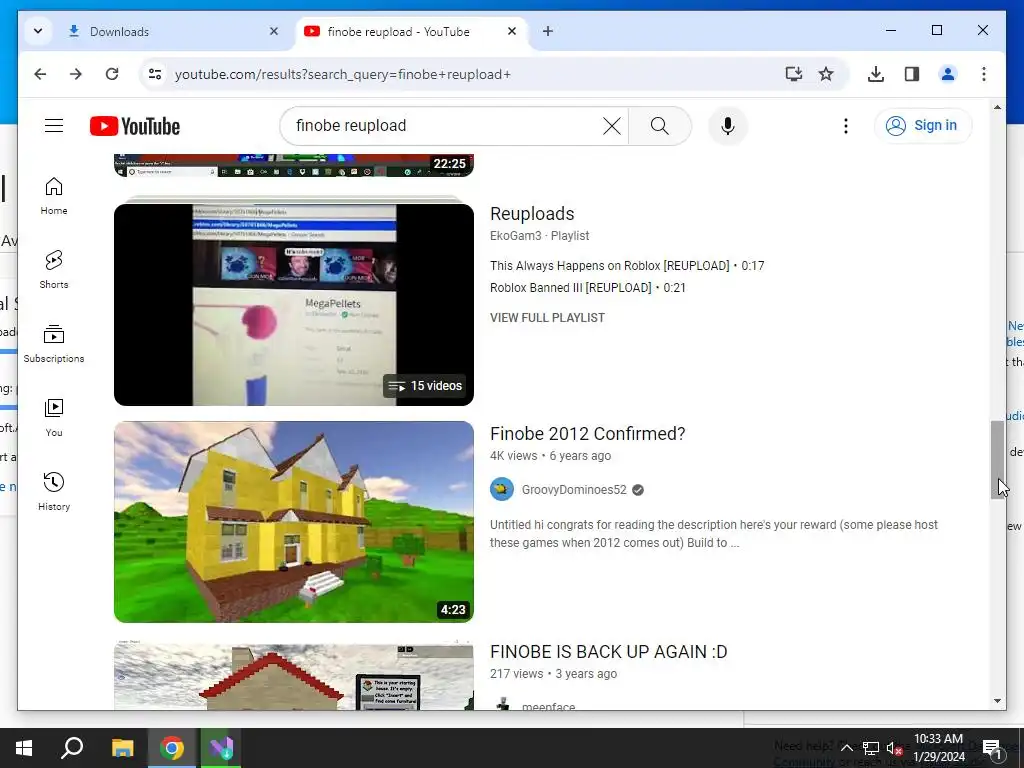The height and width of the screenshot is (768, 1024).
Task: Visit GroovyDominoes52 channel name
Action: tap(574, 490)
